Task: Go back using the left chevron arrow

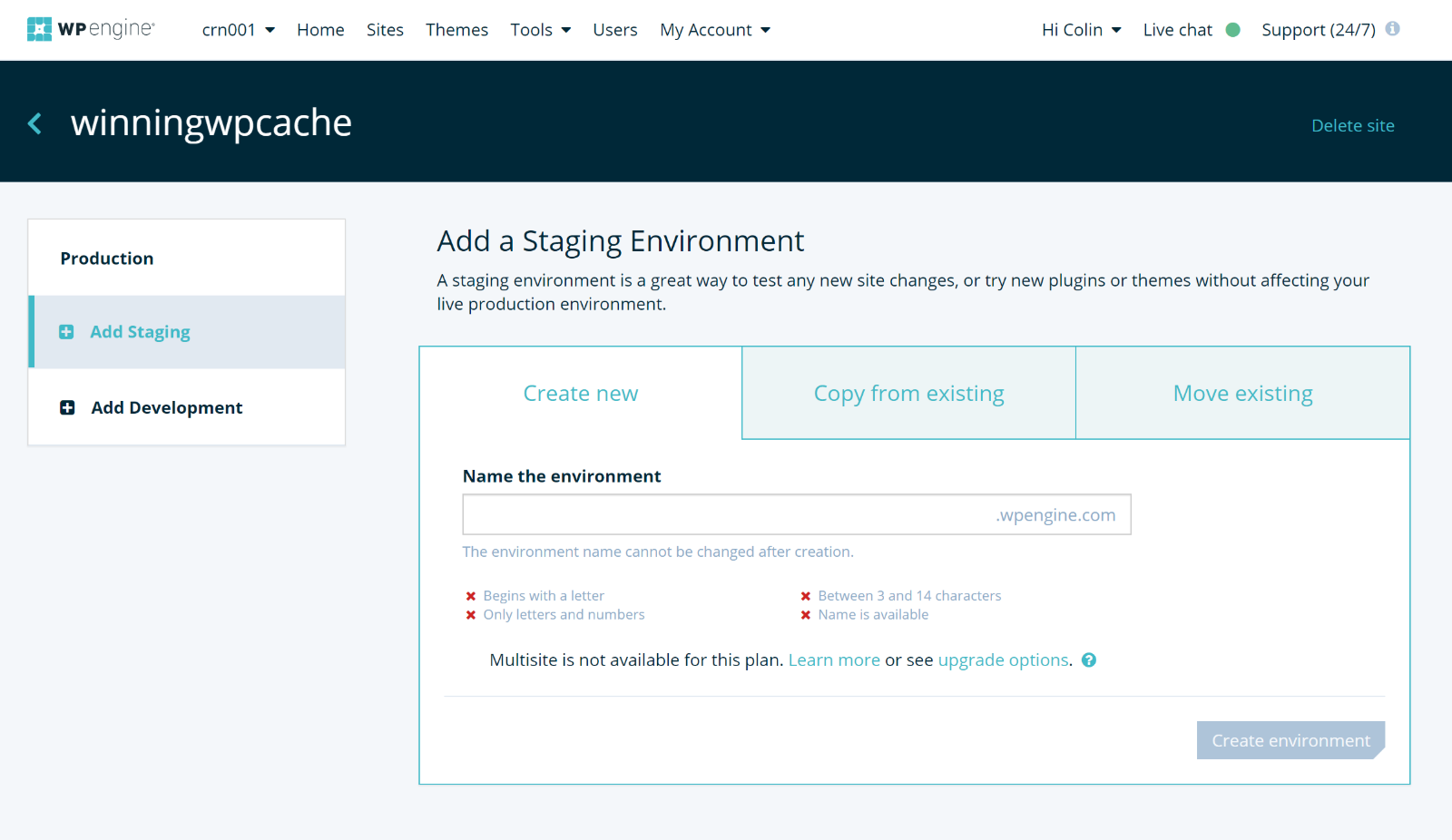Action: (34, 123)
